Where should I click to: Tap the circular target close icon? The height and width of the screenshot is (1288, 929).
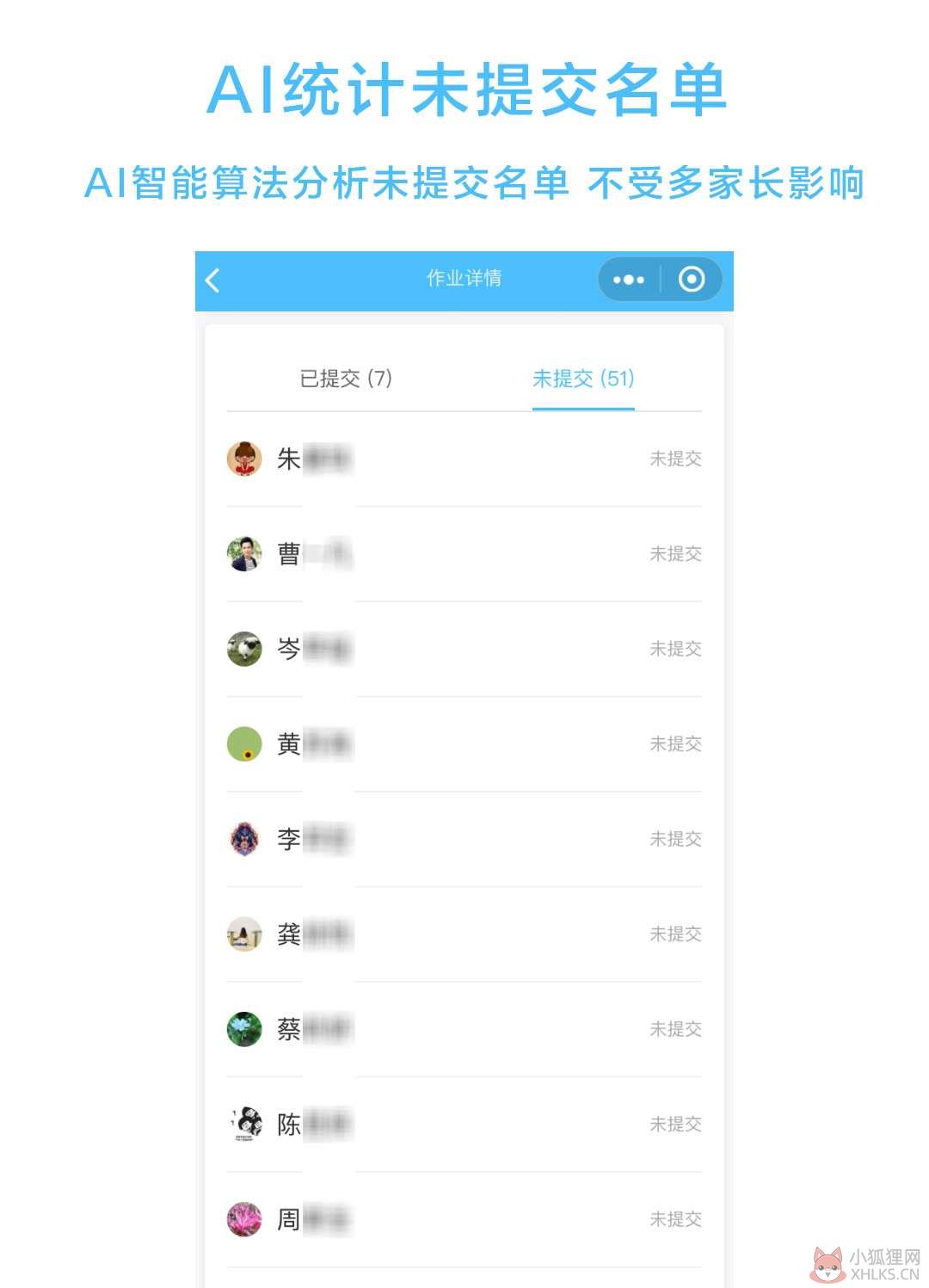coord(692,279)
